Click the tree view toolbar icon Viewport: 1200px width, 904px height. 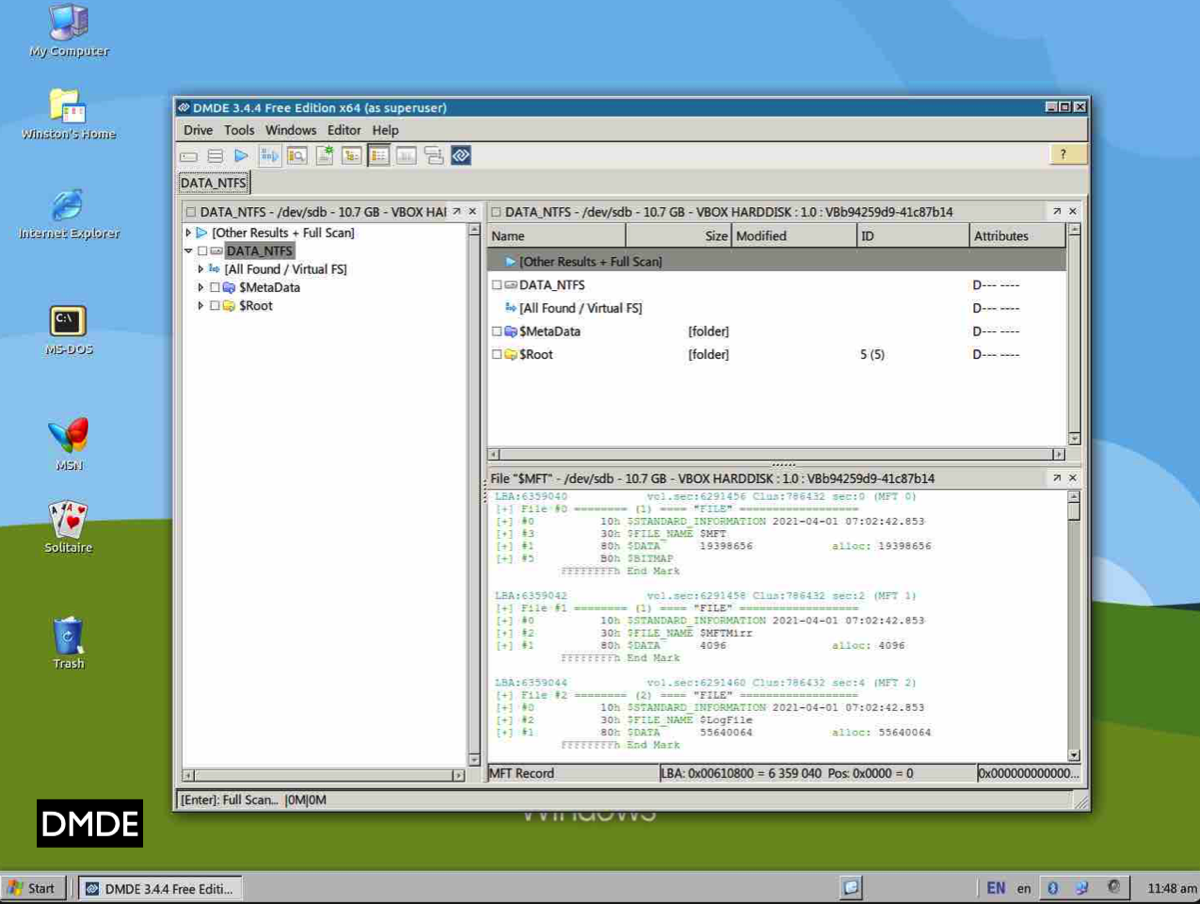pos(352,156)
